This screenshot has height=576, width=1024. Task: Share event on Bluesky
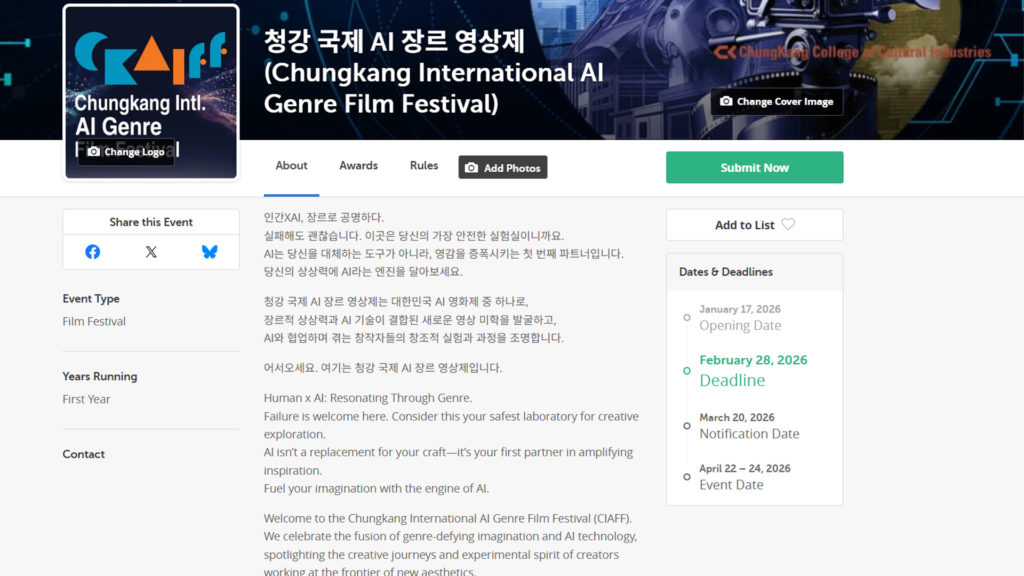tap(209, 252)
